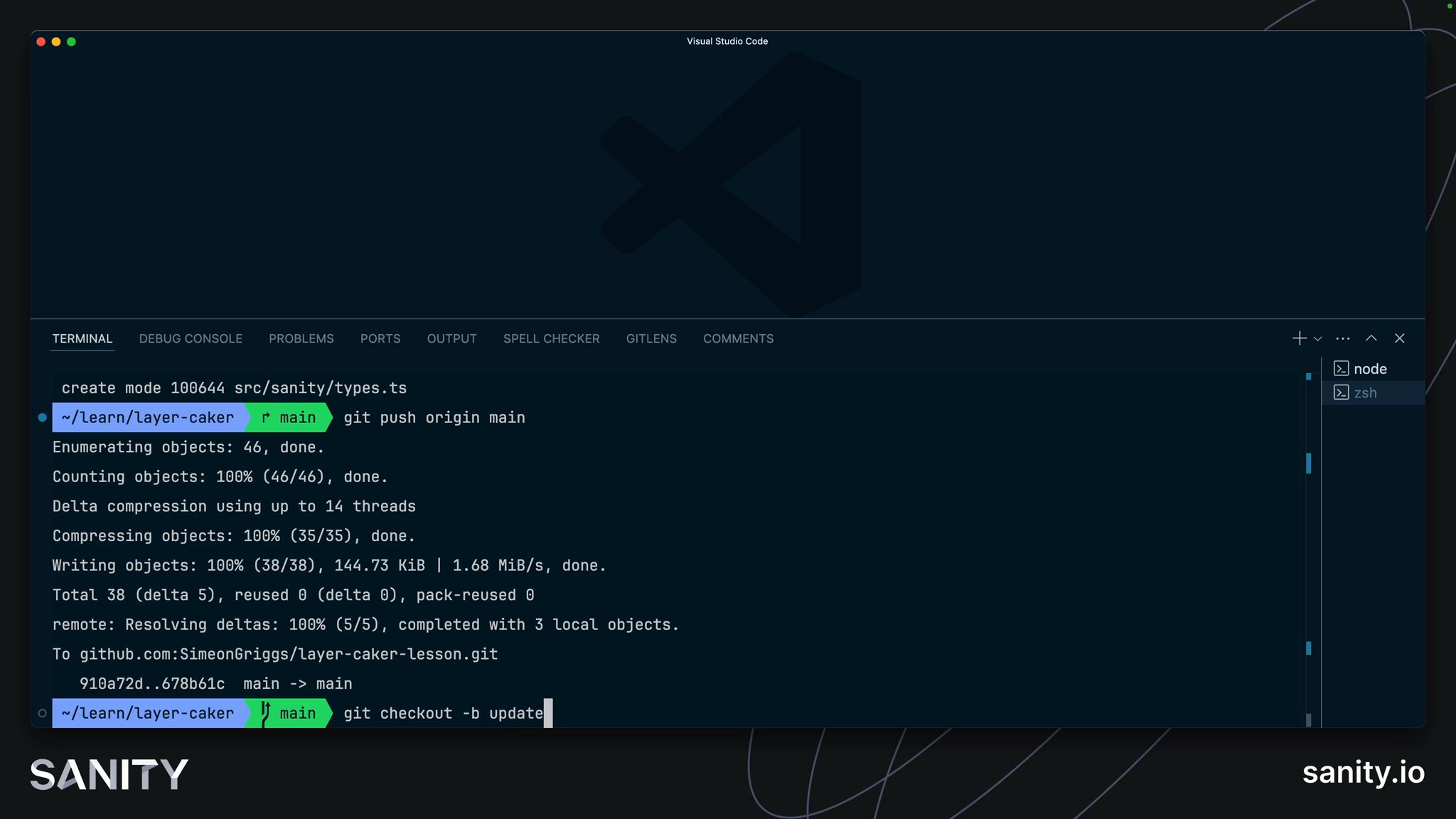Switch to the GITLENS tab

click(x=651, y=338)
